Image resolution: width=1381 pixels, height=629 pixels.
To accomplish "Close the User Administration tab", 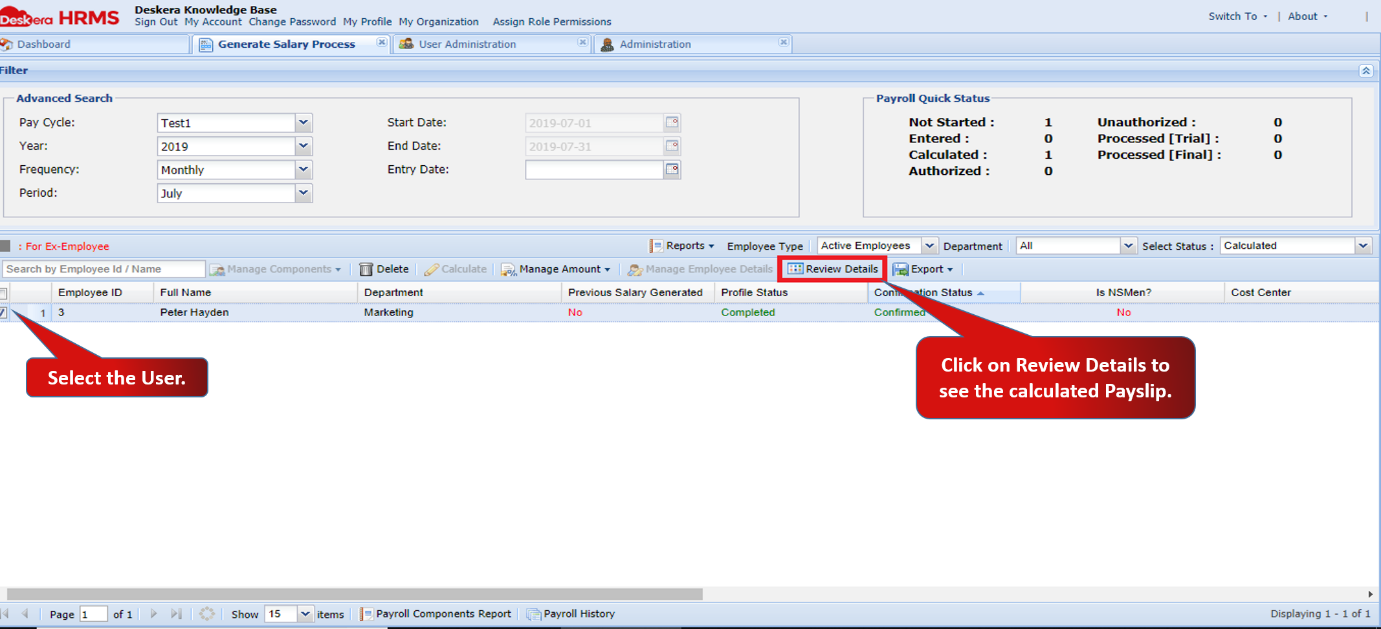I will (x=583, y=42).
